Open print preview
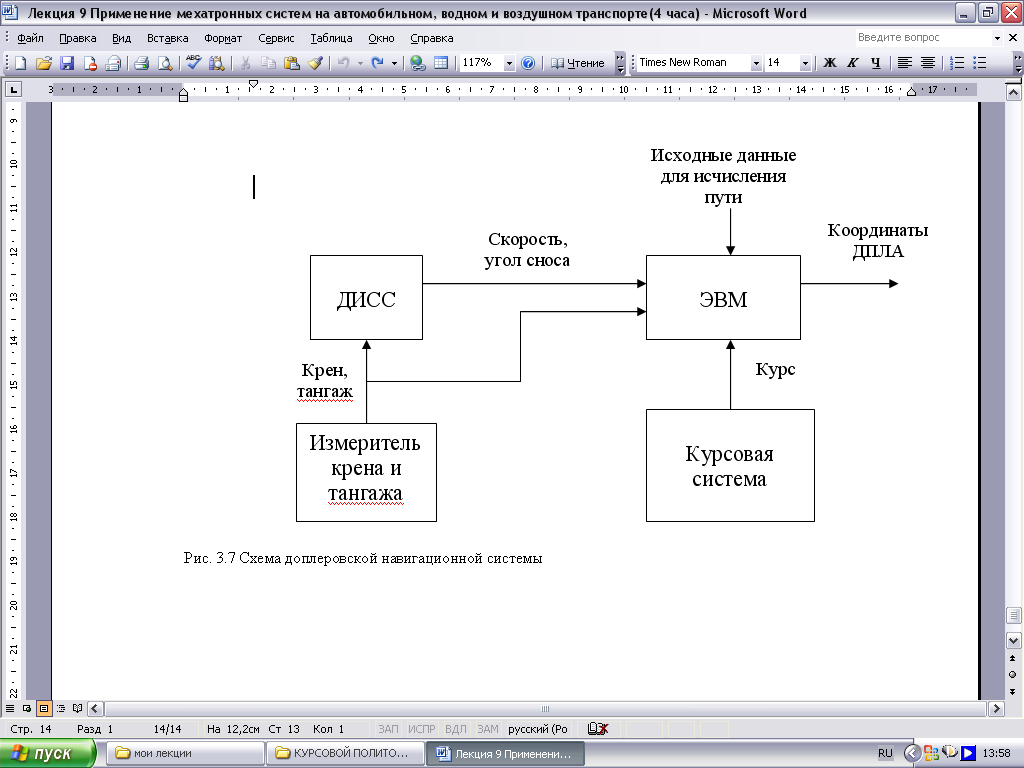 point(165,63)
